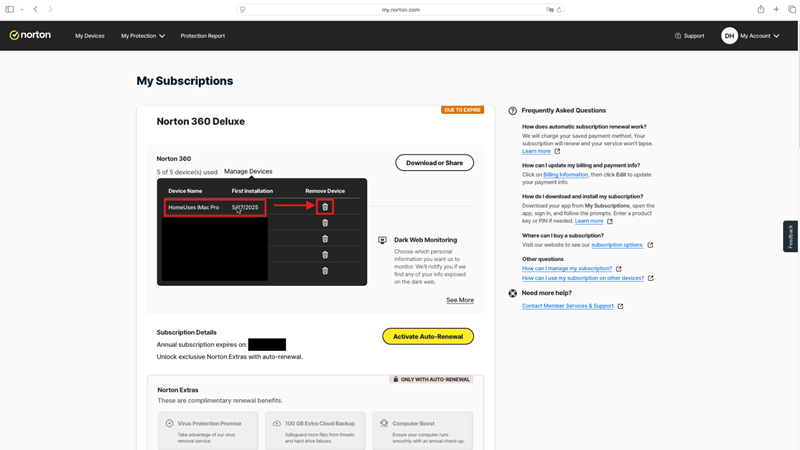The width and height of the screenshot is (800, 450).
Task: Click the Remove Device column header
Action: click(x=325, y=191)
